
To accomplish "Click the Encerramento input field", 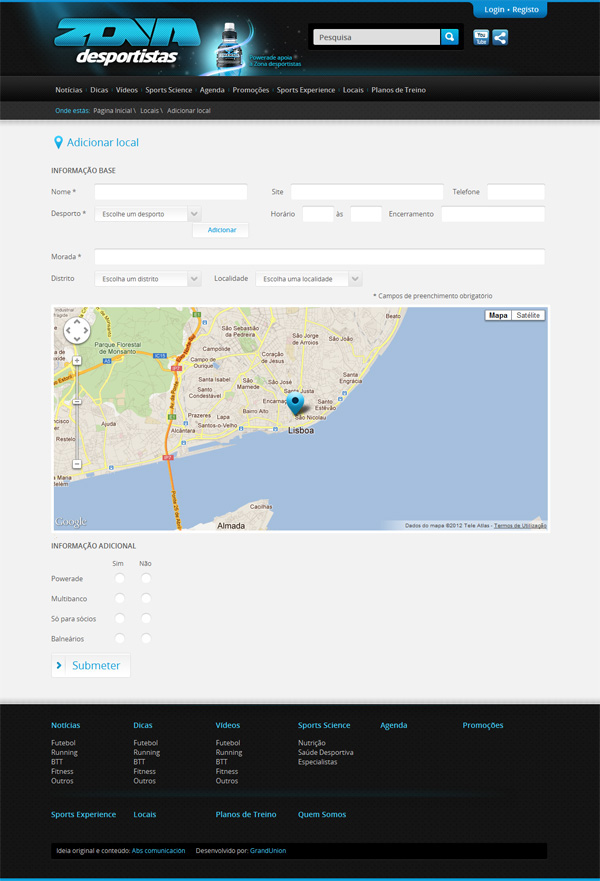I will click(493, 214).
